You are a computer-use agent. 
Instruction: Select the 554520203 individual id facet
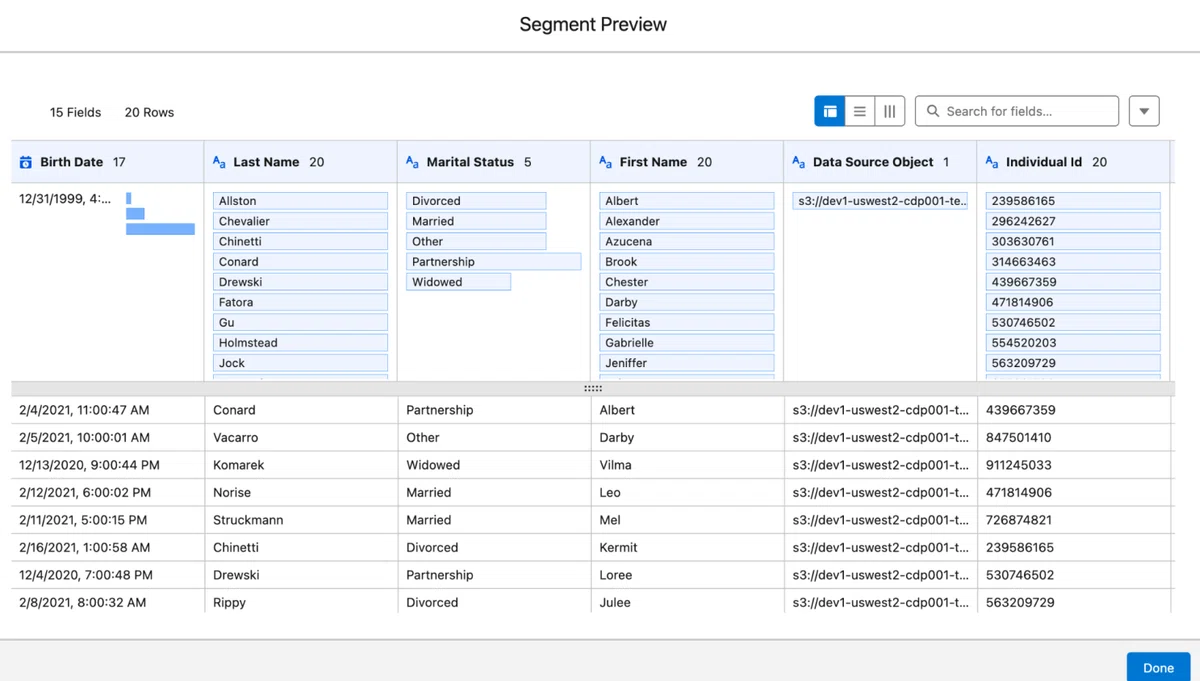click(x=1073, y=343)
